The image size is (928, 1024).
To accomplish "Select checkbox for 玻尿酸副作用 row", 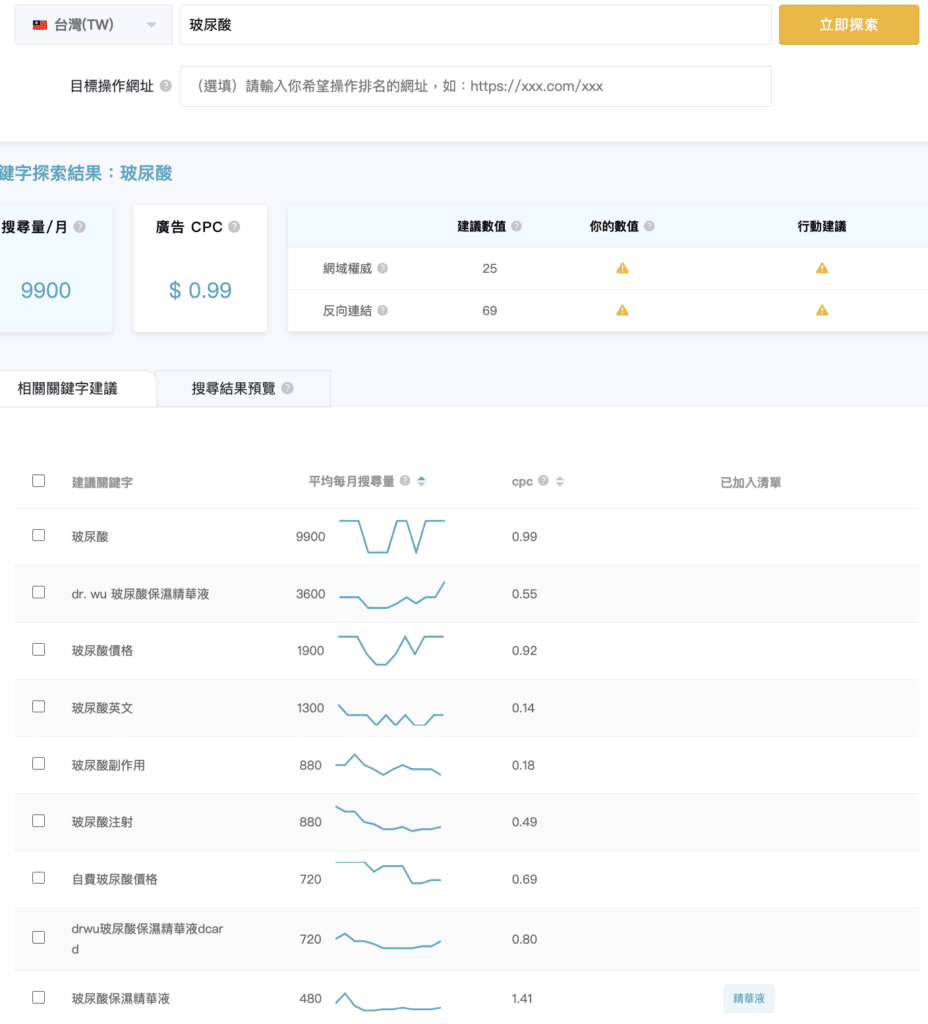I will pos(39,764).
